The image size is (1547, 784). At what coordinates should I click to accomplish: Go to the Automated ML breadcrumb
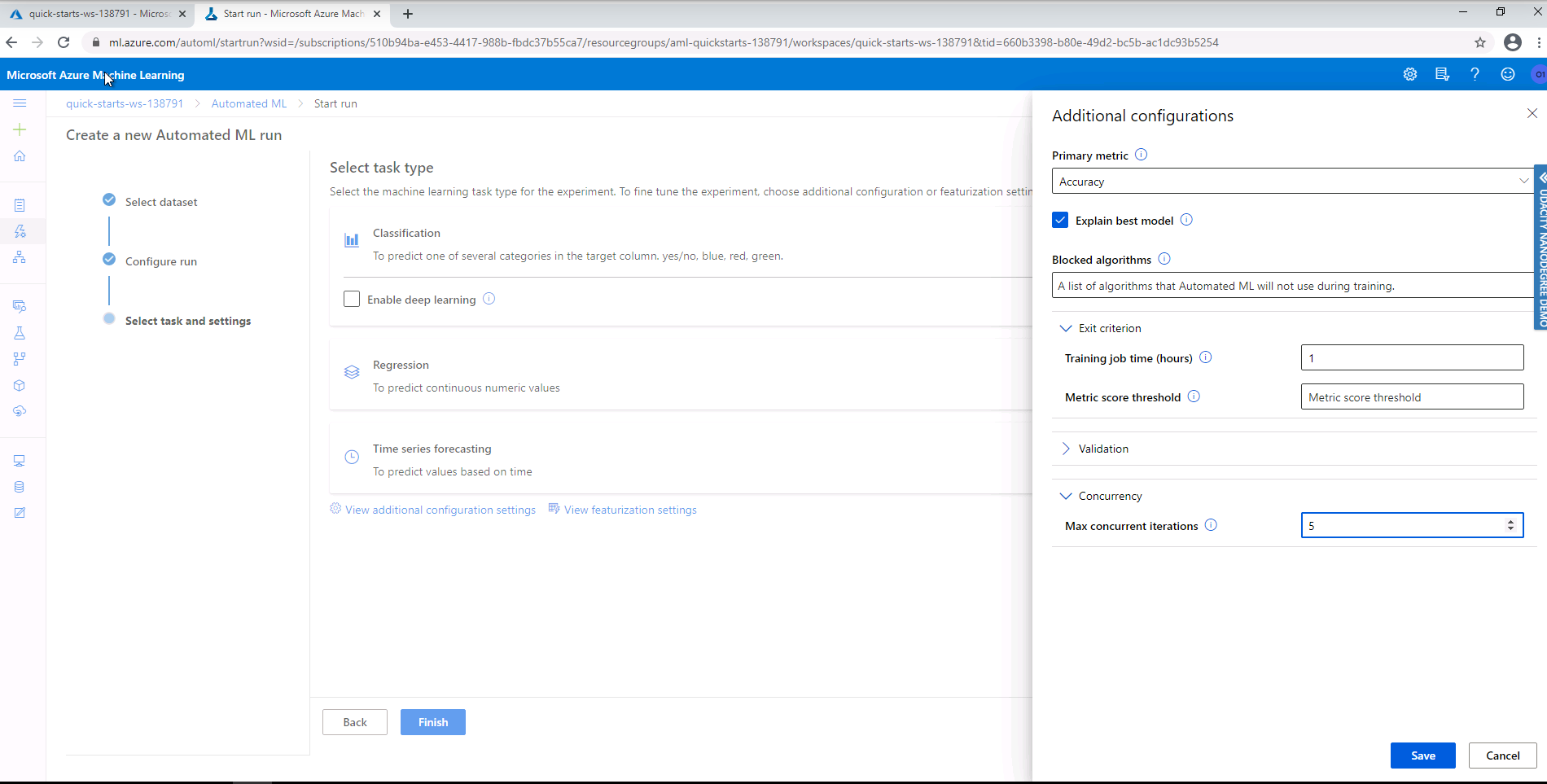(x=249, y=103)
